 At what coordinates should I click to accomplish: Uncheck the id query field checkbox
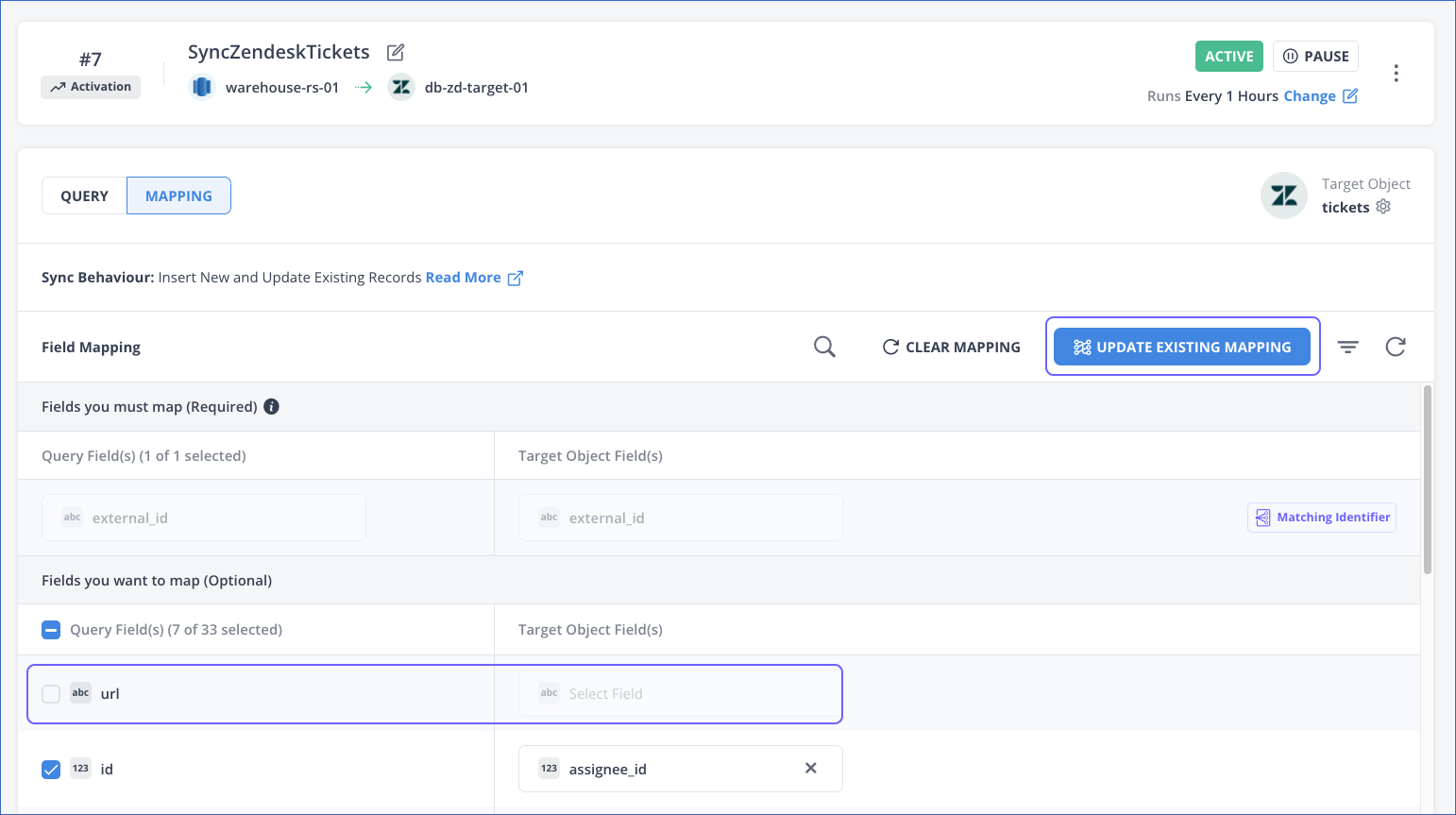tap(52, 770)
